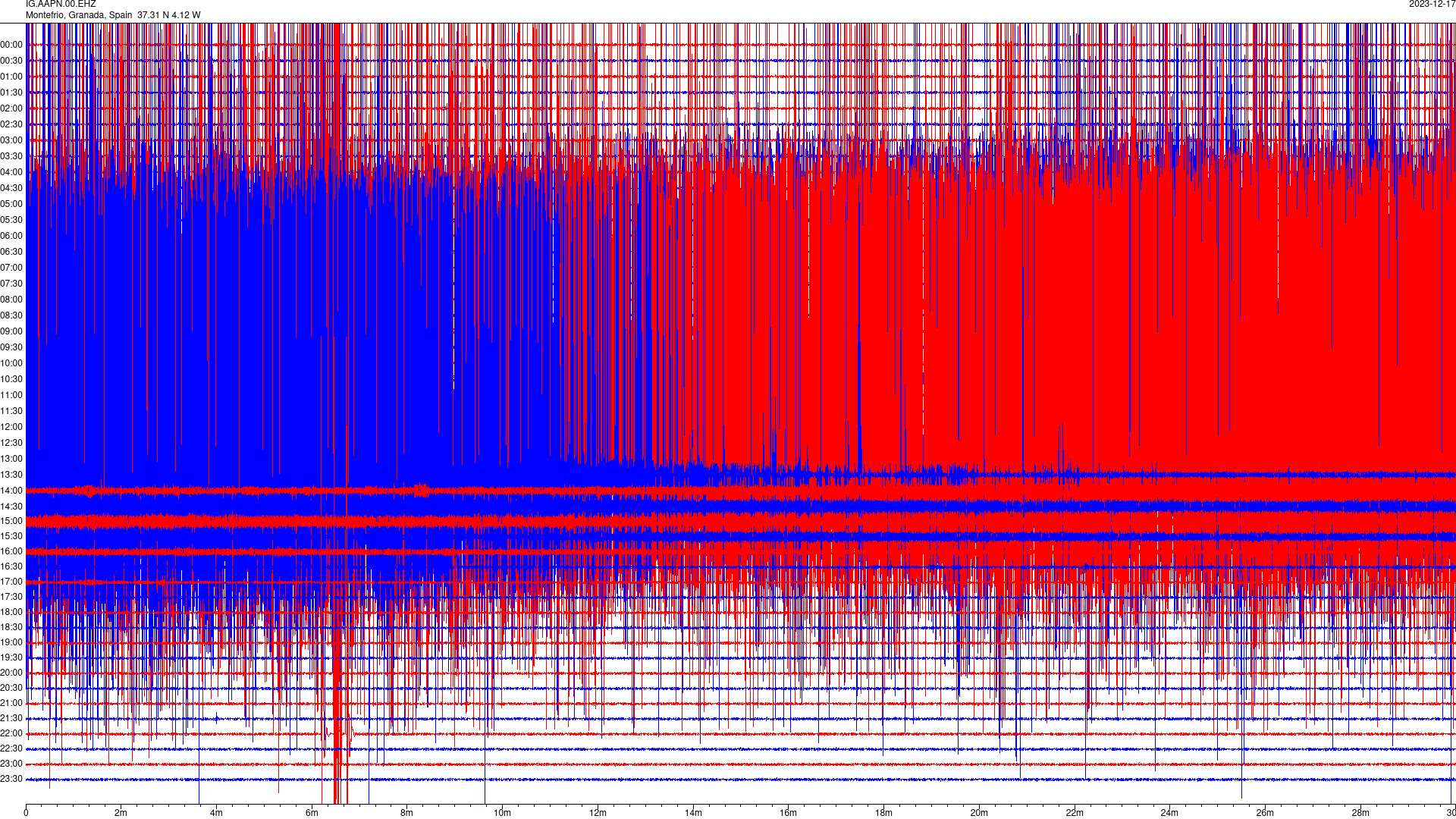This screenshot has height=819, width=1456.
Task: Click the 14m tick on the time axis
Action: click(693, 813)
